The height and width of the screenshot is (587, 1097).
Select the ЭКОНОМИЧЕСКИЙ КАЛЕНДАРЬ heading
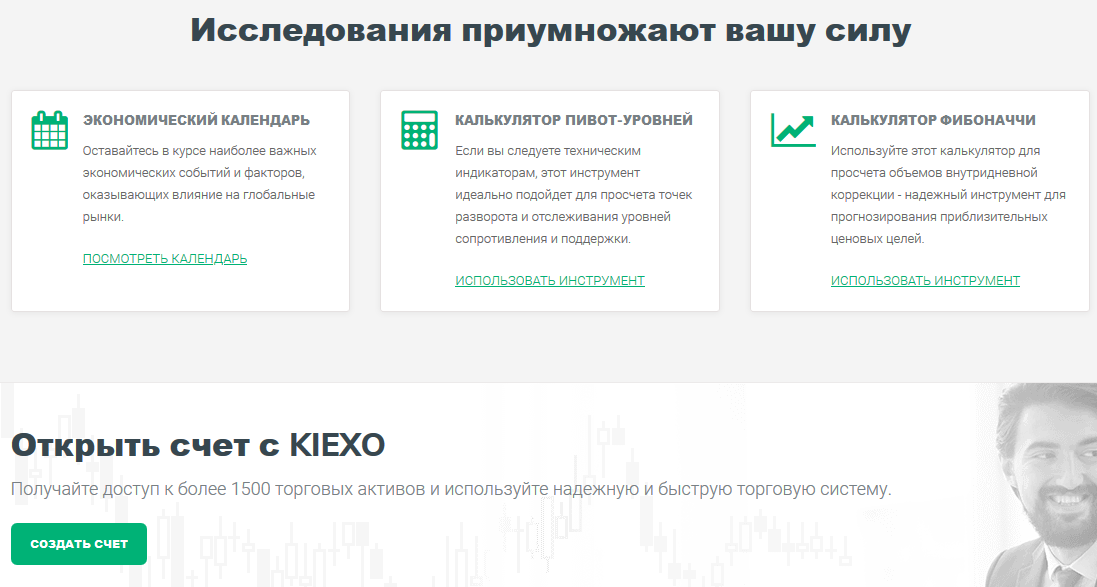[x=197, y=120]
